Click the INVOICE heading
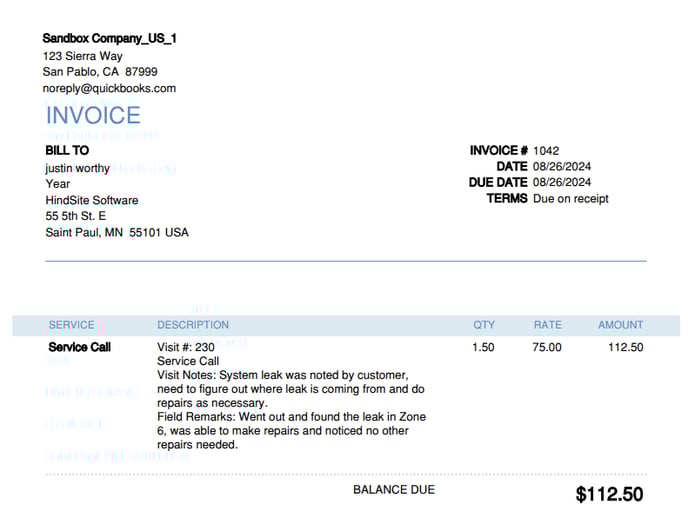 pos(93,115)
